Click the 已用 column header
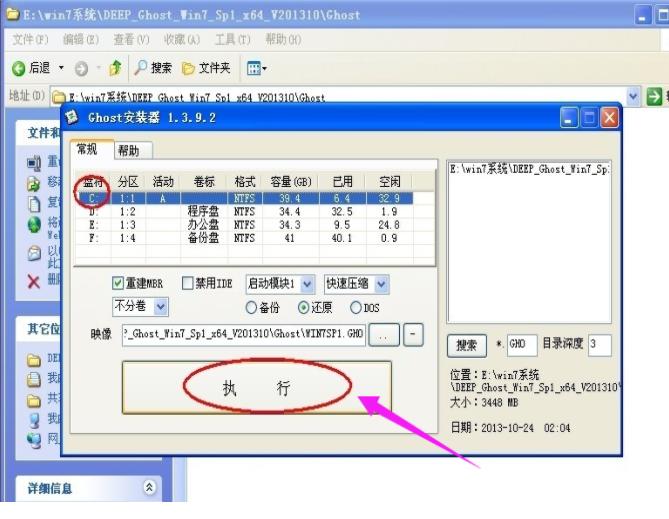 tap(343, 182)
